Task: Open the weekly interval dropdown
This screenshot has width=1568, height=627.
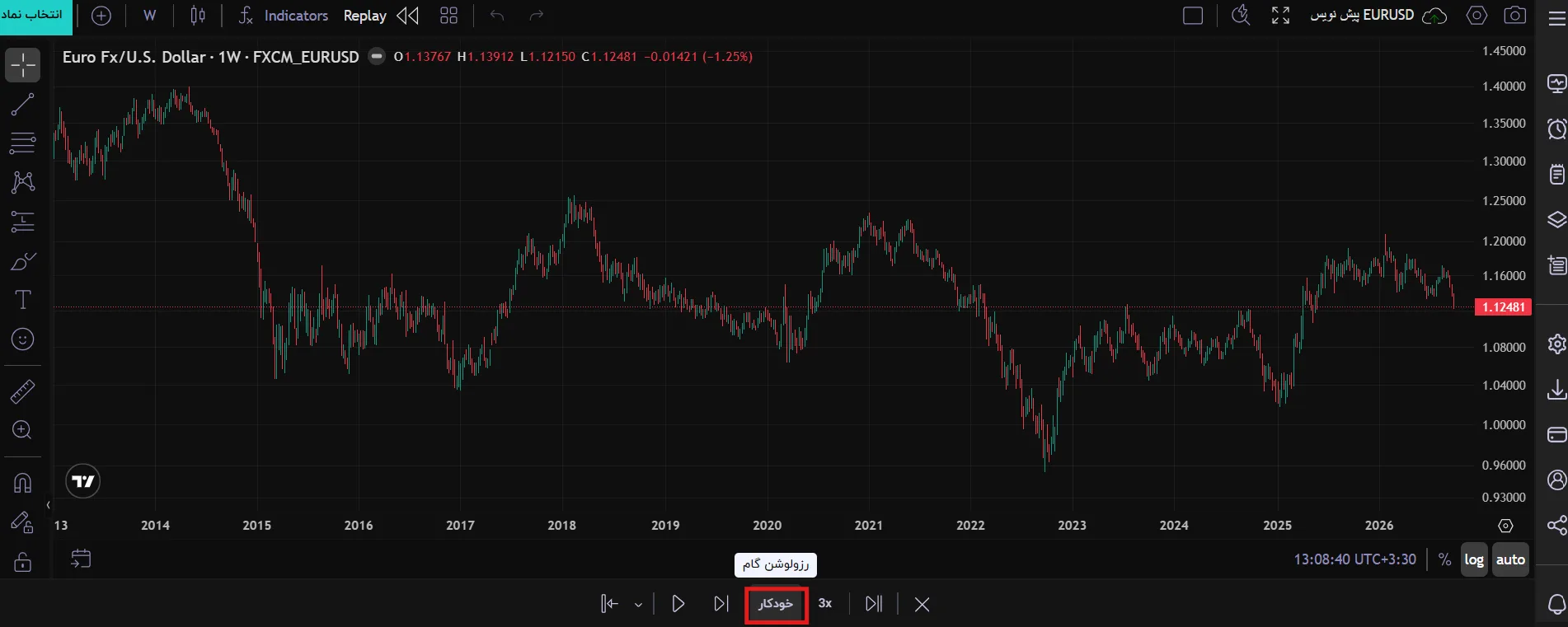Action: coord(149,16)
